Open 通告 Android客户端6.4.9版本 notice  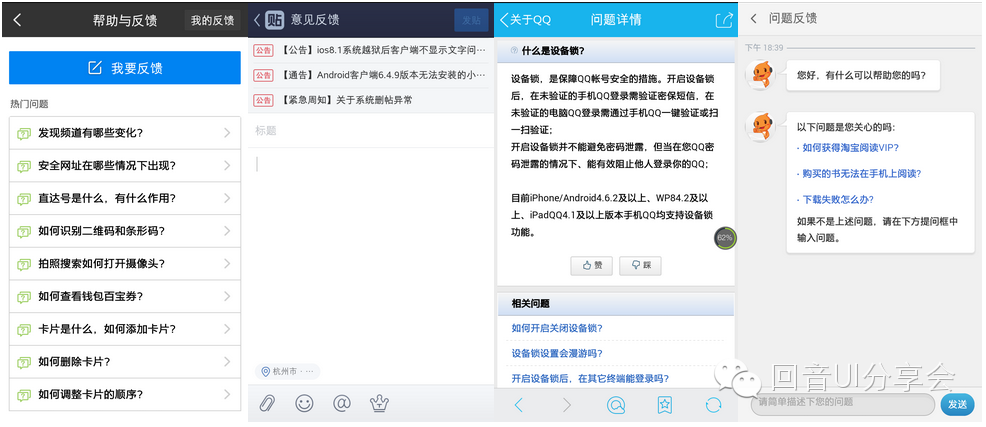(371, 75)
